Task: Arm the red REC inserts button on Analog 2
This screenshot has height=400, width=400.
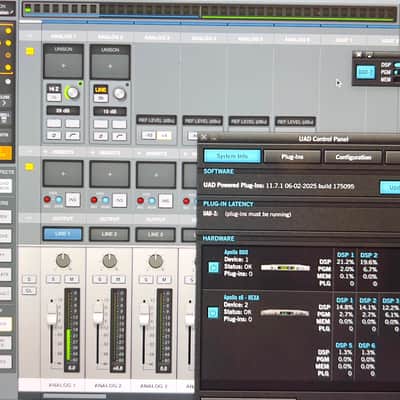Action: point(94,200)
